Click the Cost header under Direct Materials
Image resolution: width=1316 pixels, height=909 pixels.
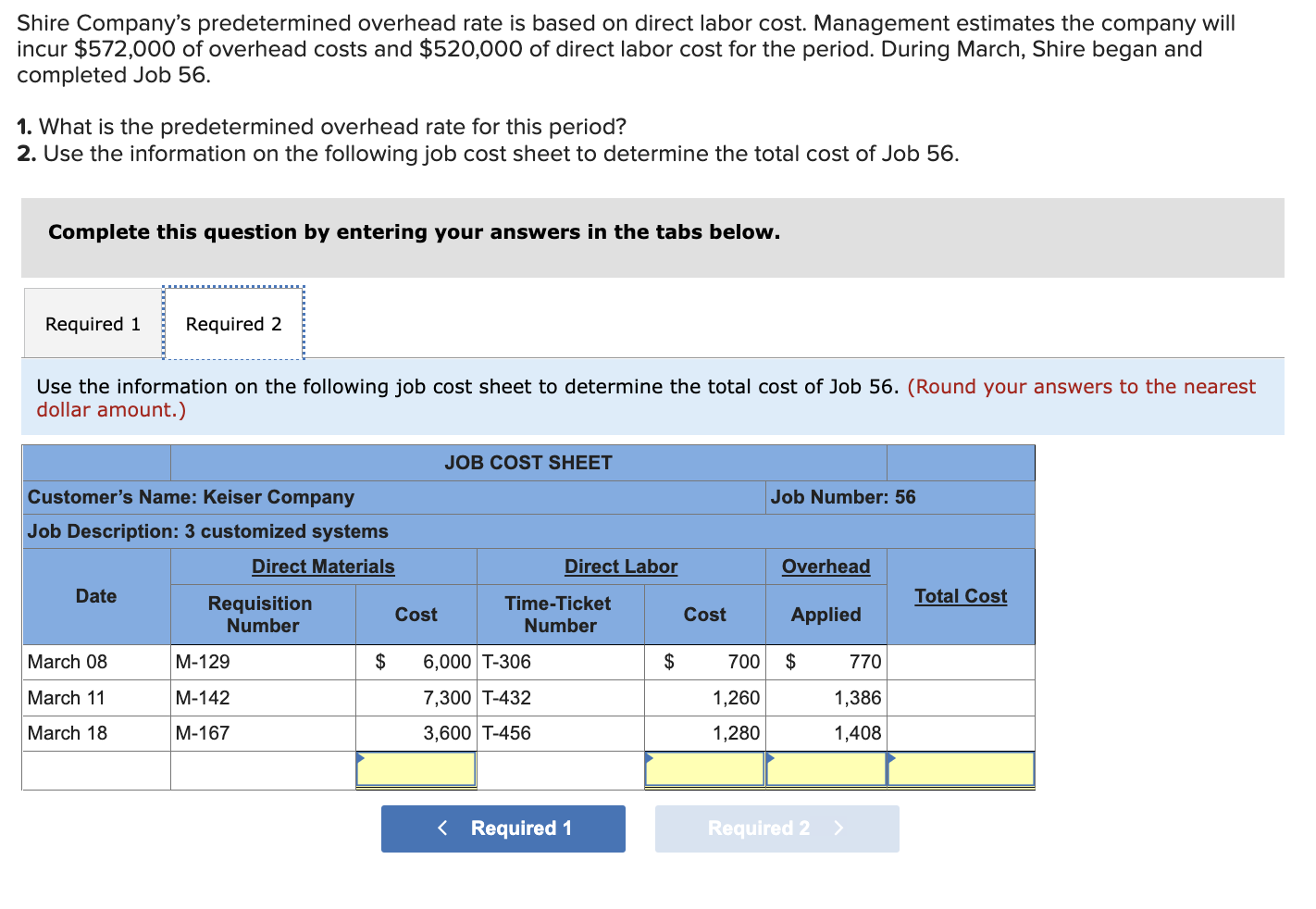(416, 615)
